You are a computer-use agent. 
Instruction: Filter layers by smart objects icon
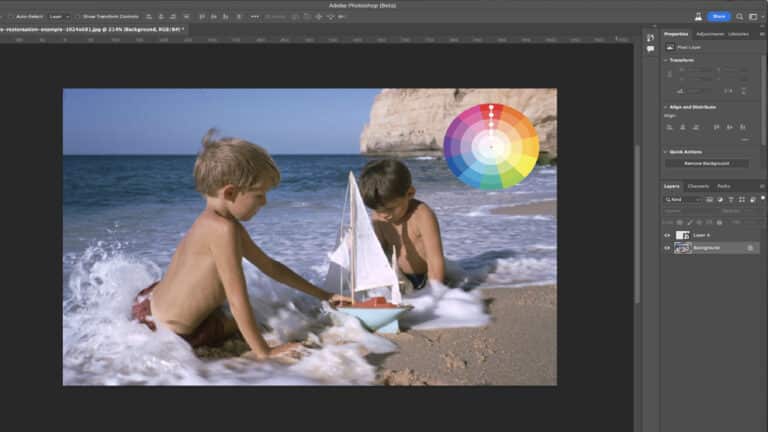pyautogui.click(x=752, y=200)
